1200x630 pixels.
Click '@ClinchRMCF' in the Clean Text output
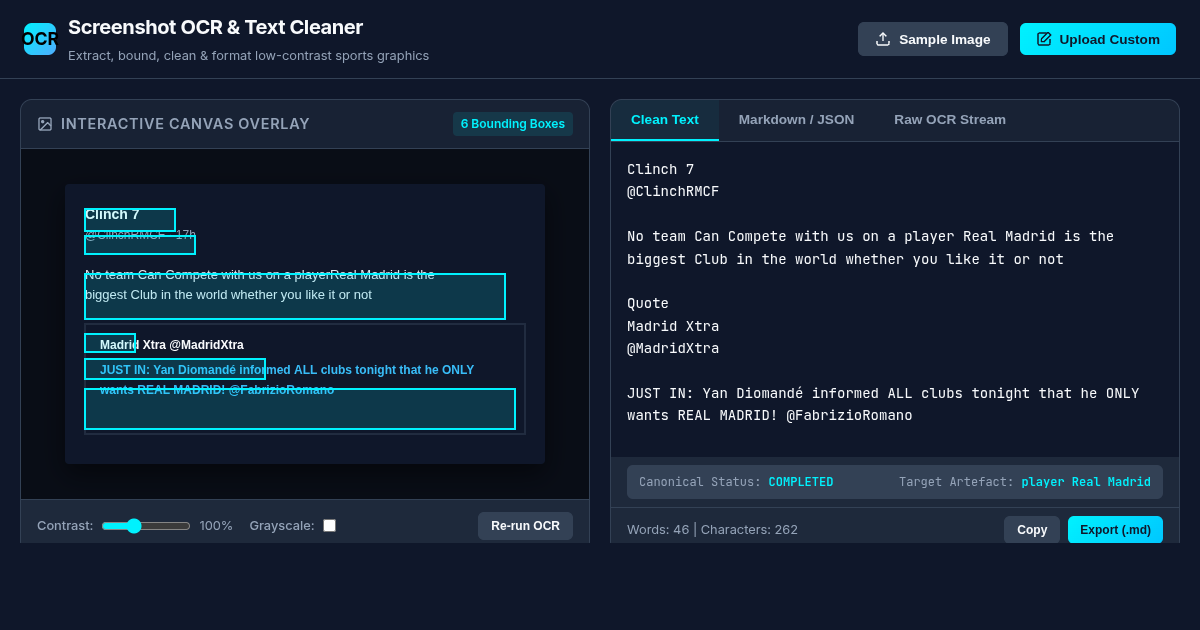click(673, 192)
